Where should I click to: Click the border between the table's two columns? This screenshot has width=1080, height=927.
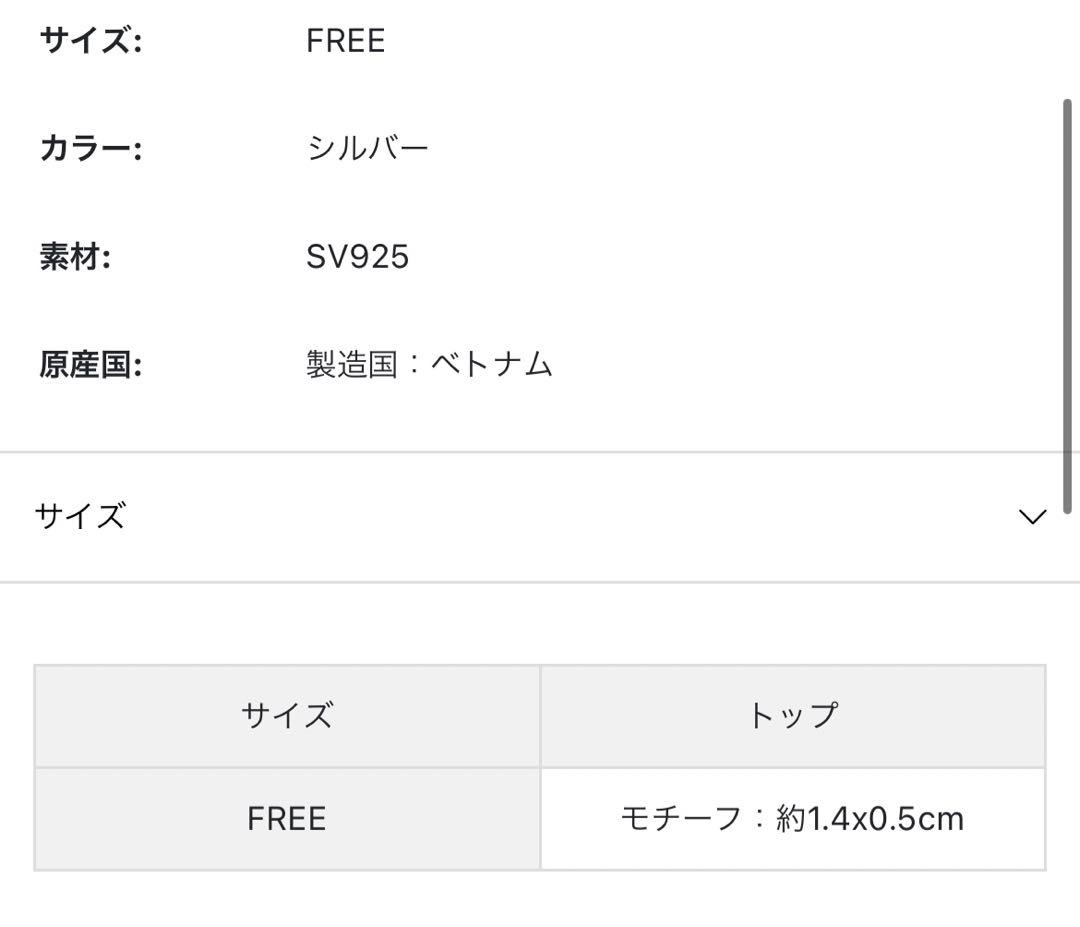tap(540, 768)
